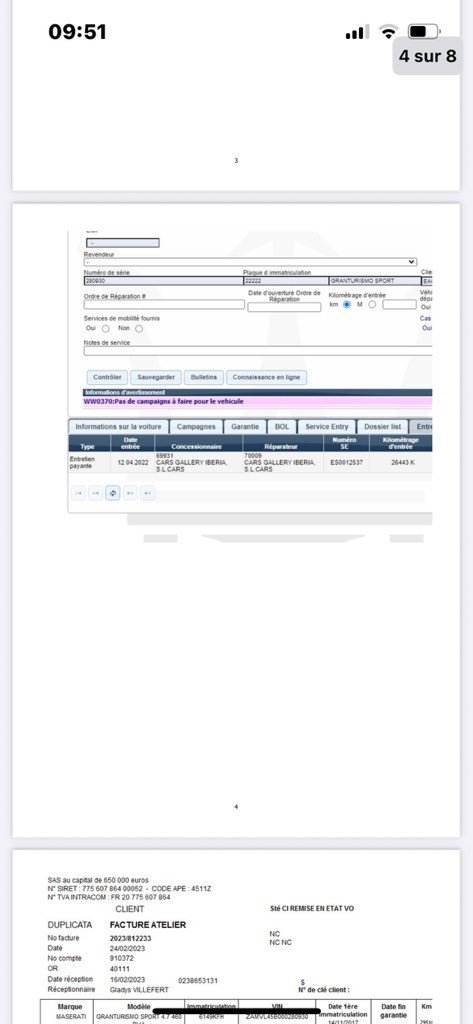Tap the Wi-Fi icon in status bar

390,31
